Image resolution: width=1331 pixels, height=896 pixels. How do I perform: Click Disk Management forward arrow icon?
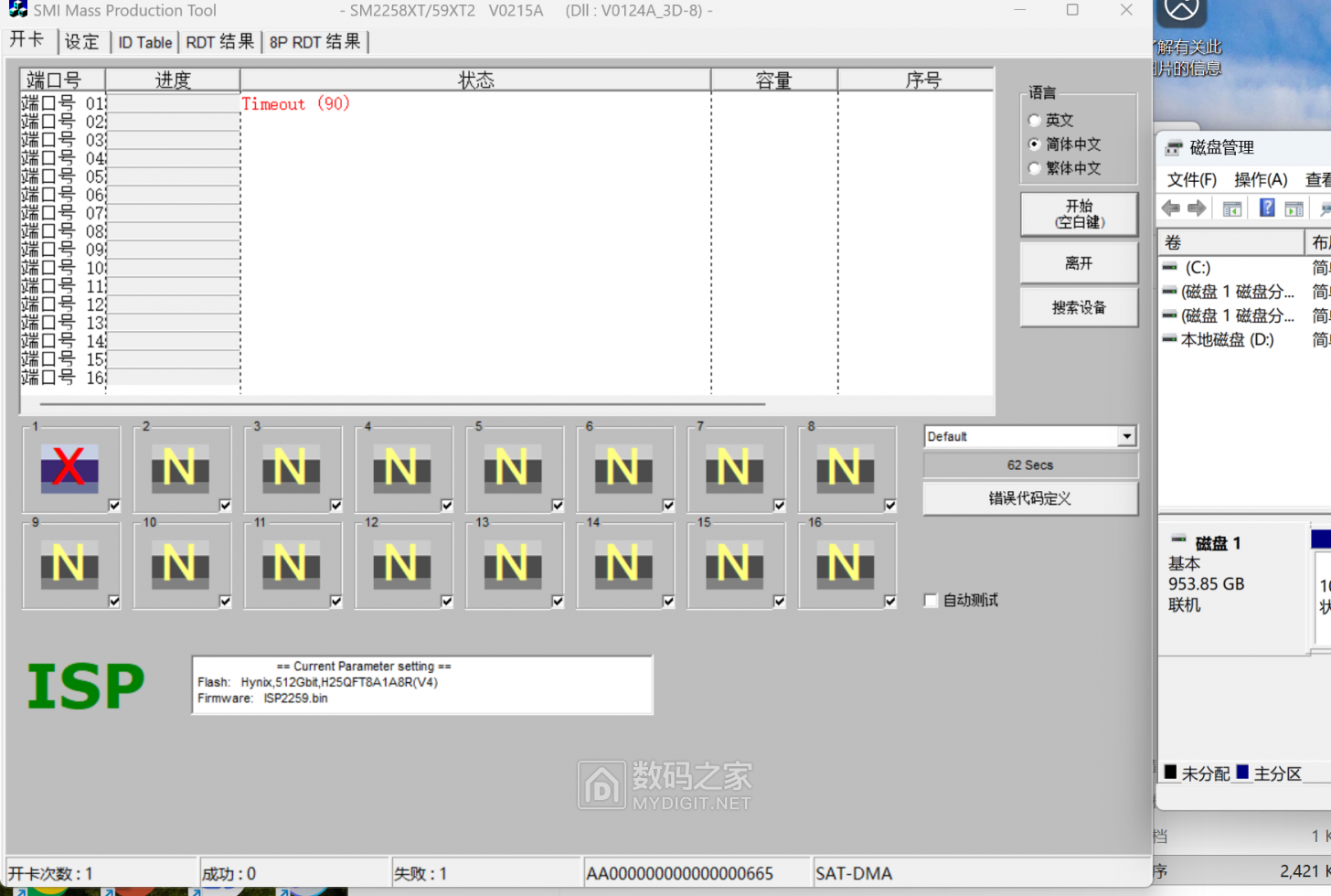(x=1197, y=208)
